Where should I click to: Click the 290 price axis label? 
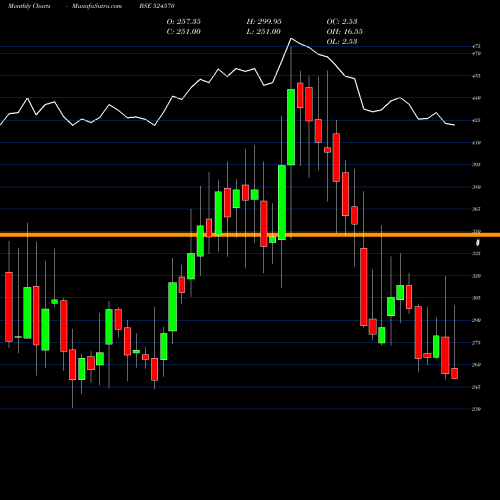tap(476, 320)
